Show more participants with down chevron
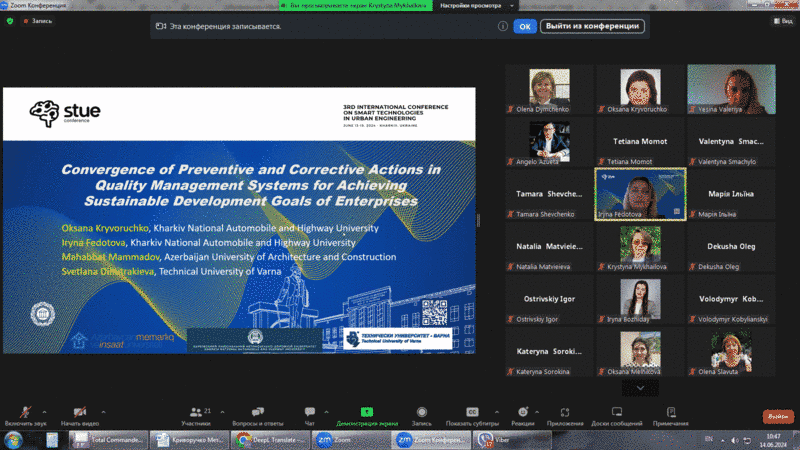The height and width of the screenshot is (450, 800). (x=640, y=388)
